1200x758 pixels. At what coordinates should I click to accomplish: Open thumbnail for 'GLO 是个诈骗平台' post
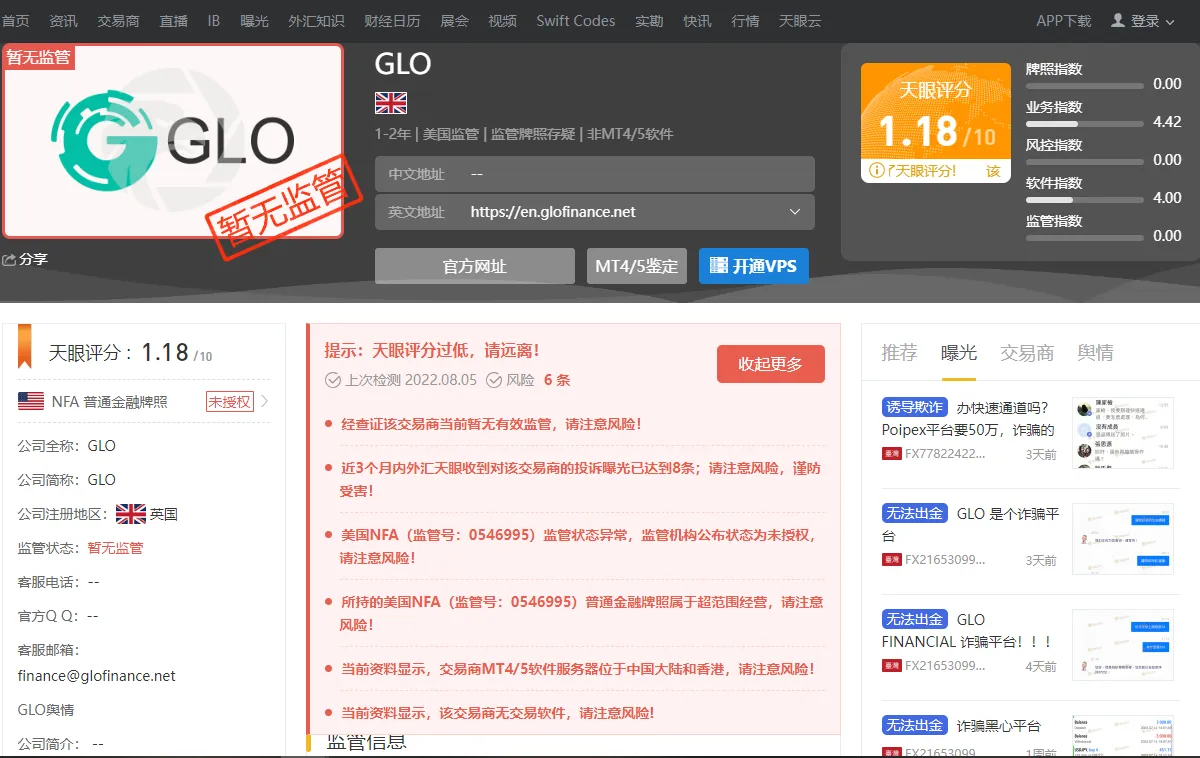[x=1122, y=538]
